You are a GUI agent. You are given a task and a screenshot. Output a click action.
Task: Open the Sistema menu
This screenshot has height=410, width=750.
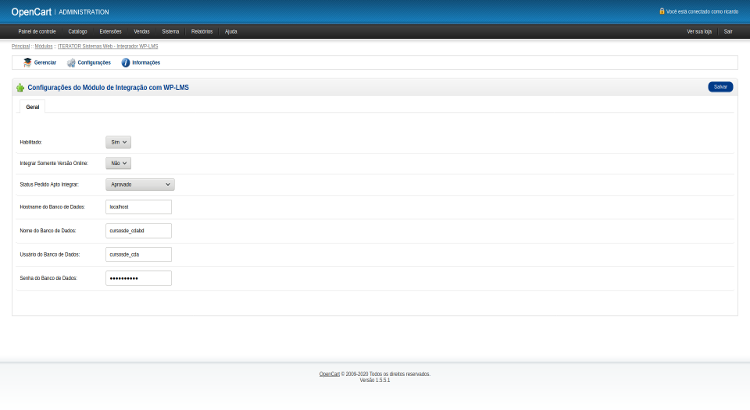pos(170,32)
